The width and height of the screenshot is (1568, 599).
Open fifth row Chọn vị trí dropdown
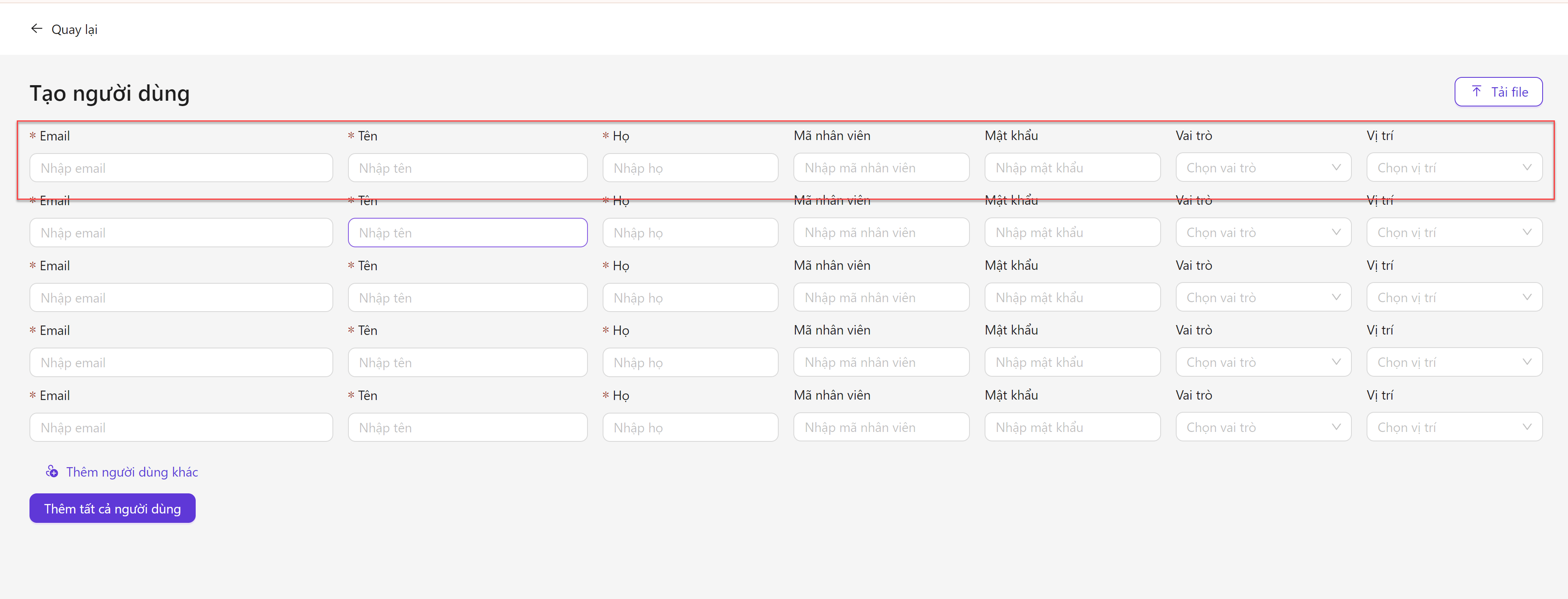(1454, 427)
